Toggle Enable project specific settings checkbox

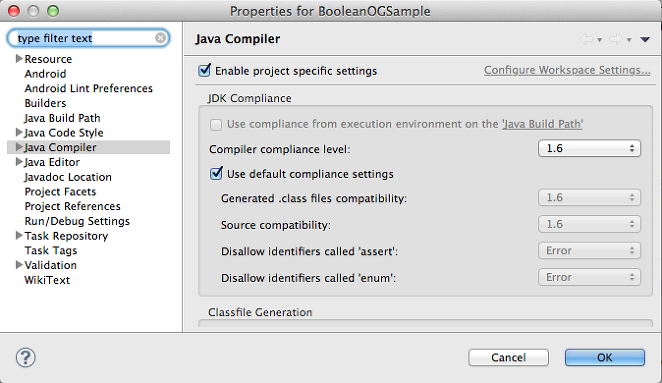click(x=204, y=70)
